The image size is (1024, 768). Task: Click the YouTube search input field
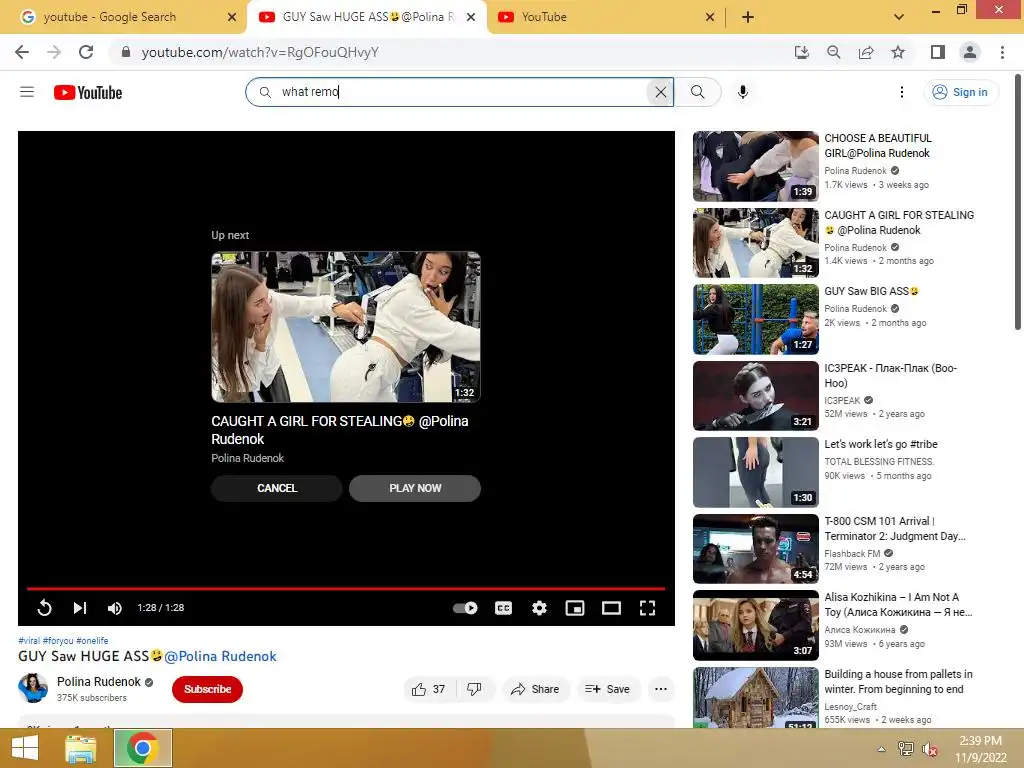(460, 92)
